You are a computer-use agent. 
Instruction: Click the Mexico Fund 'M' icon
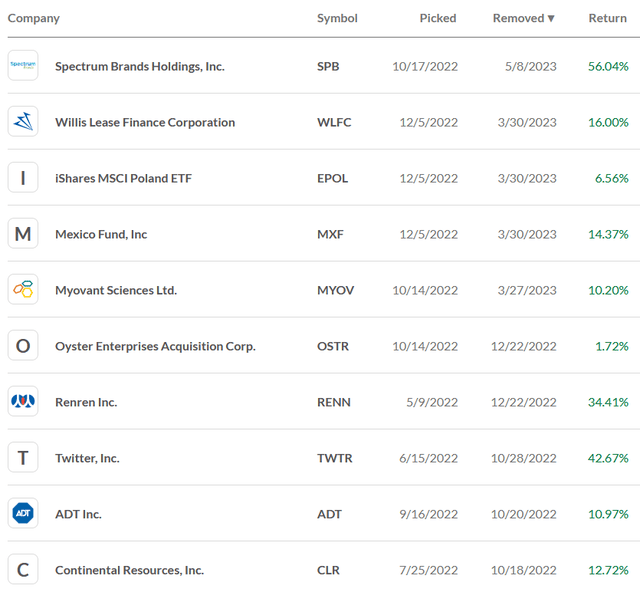(x=23, y=234)
